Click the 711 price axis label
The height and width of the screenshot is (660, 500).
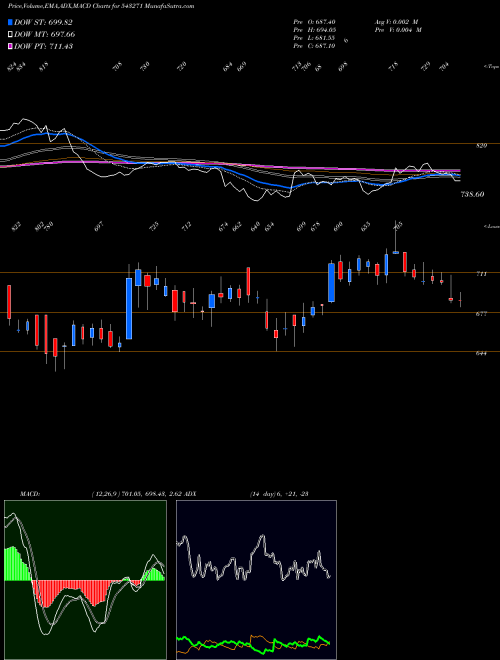(x=481, y=274)
